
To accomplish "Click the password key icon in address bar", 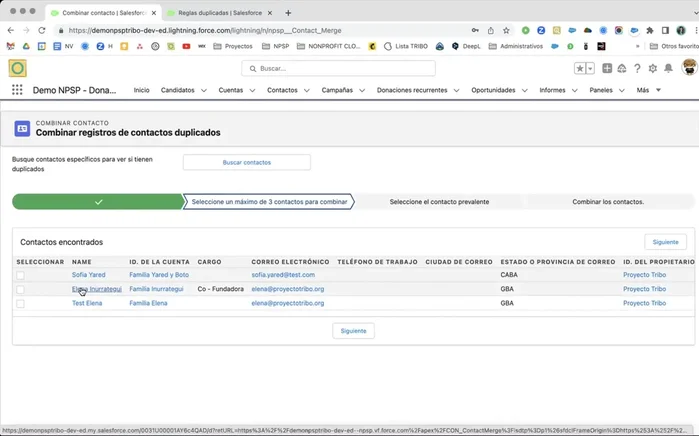I will [x=475, y=30].
